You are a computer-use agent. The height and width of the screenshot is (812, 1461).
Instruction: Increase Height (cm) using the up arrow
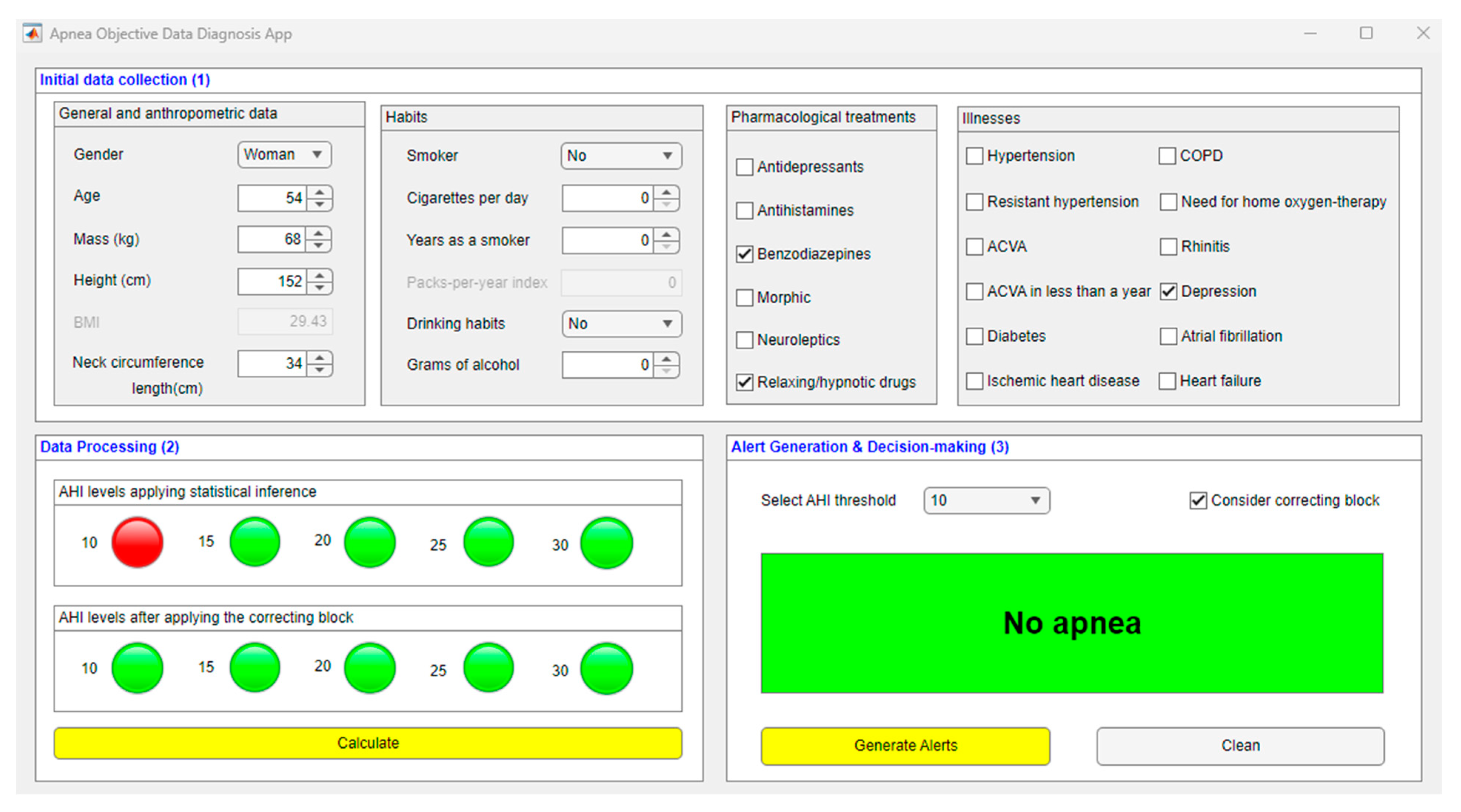tap(320, 275)
